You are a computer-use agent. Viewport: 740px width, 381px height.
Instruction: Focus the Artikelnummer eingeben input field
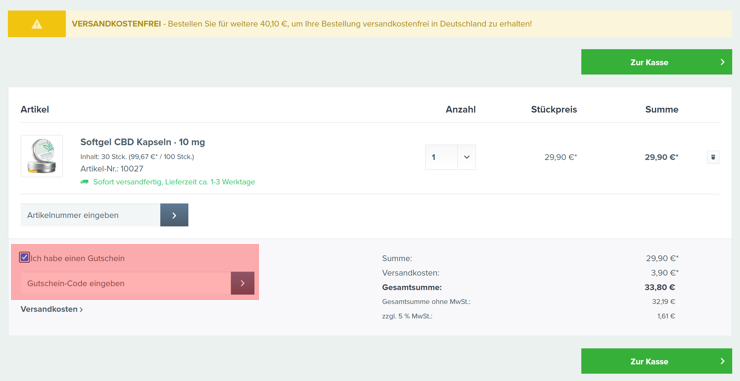click(90, 215)
